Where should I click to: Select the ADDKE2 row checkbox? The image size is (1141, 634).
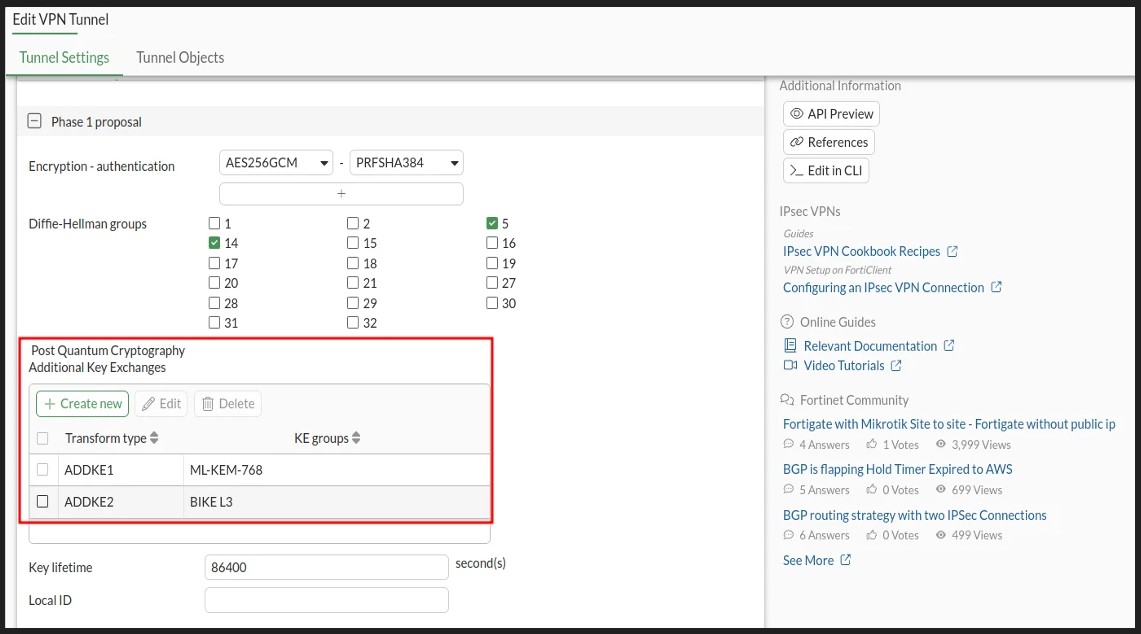(42, 501)
